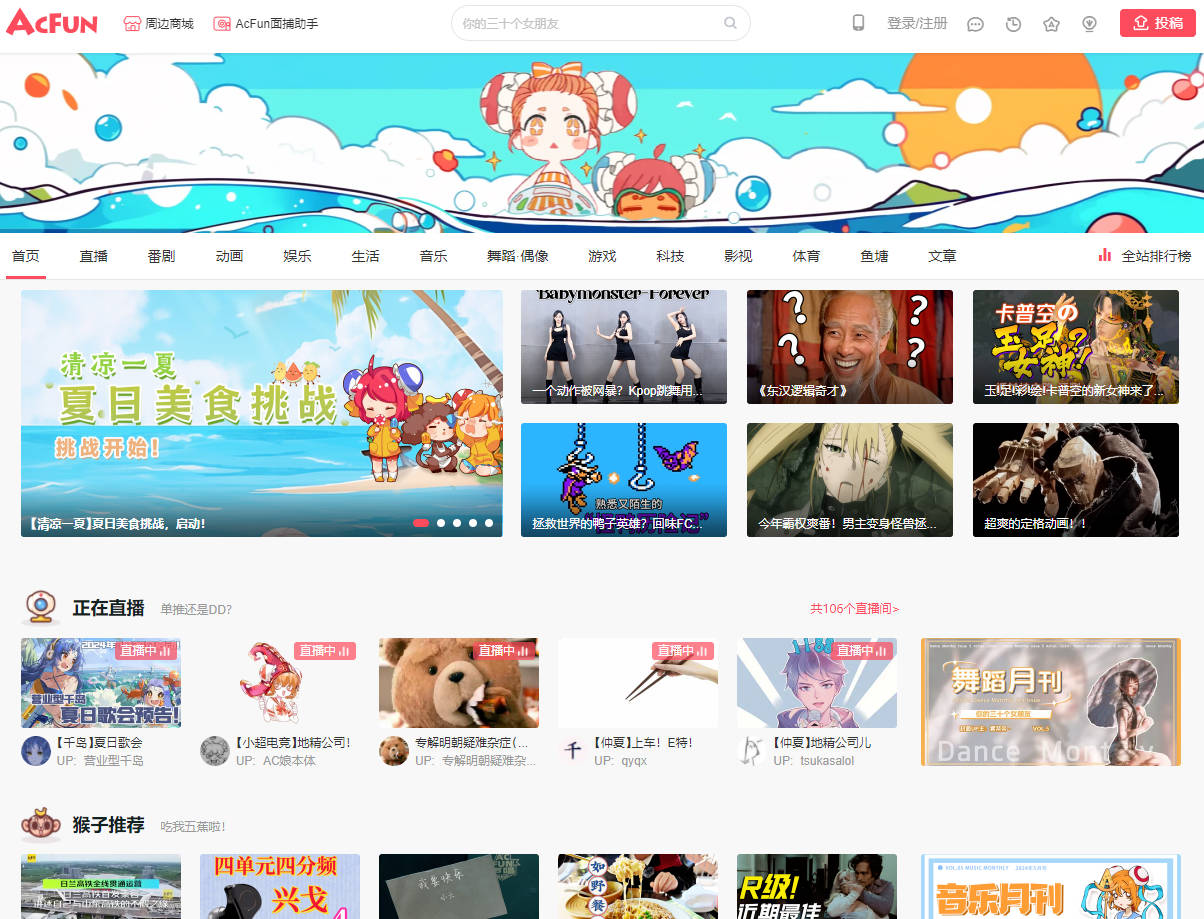Click the search input field

coord(590,23)
